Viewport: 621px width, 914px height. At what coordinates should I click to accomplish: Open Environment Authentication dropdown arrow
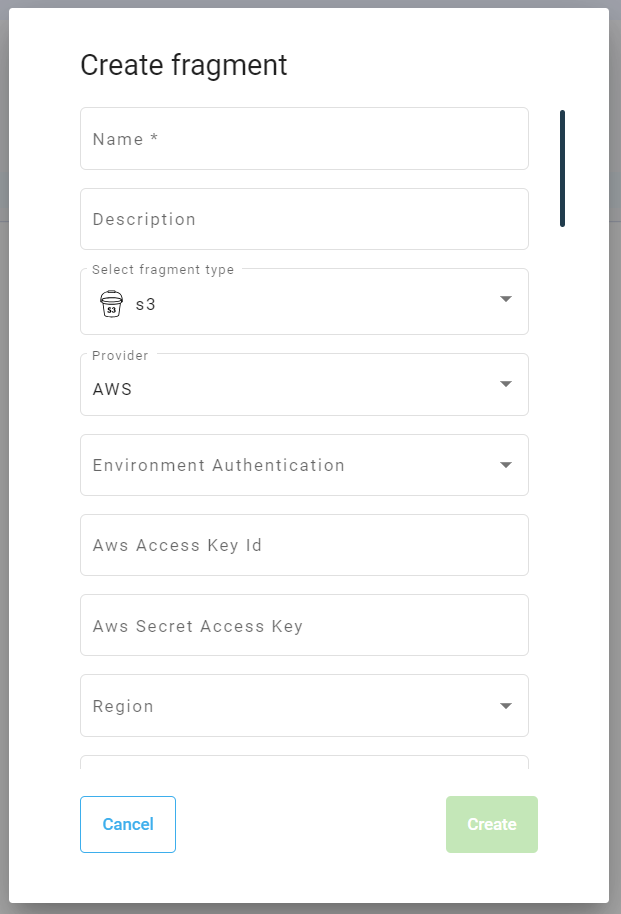506,465
